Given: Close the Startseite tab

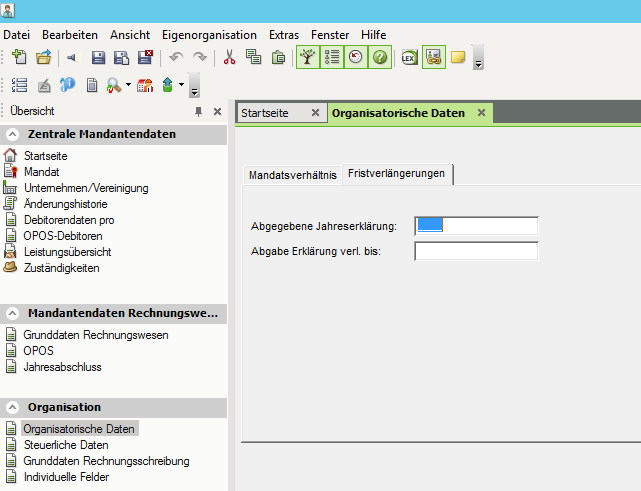Looking at the screenshot, I should pos(315,113).
